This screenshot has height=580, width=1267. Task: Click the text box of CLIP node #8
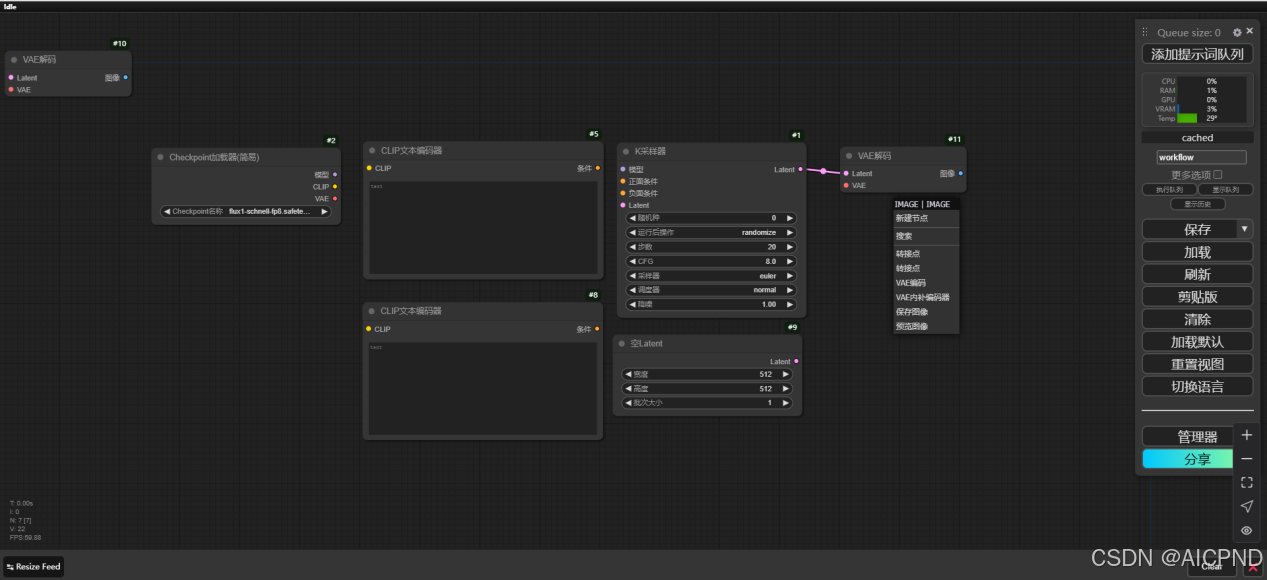pyautogui.click(x=483, y=388)
